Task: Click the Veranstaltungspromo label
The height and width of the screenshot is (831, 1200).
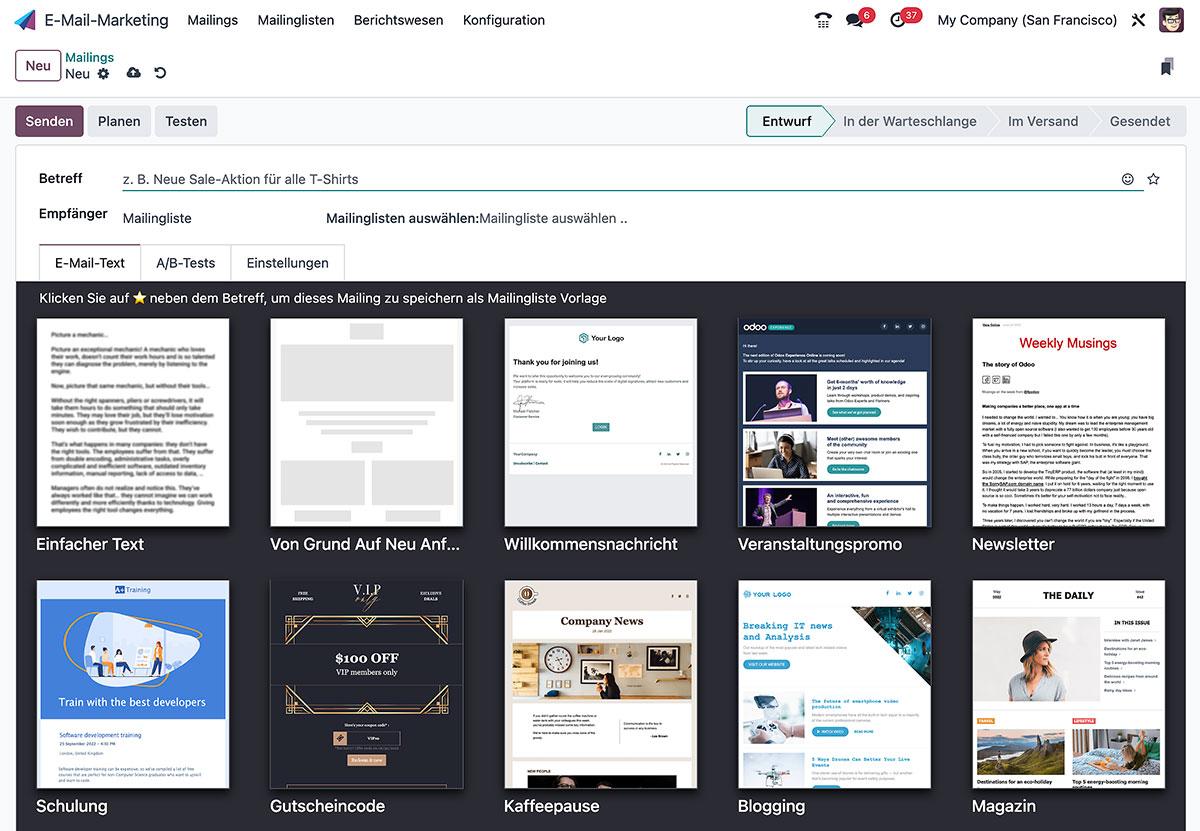Action: point(820,544)
